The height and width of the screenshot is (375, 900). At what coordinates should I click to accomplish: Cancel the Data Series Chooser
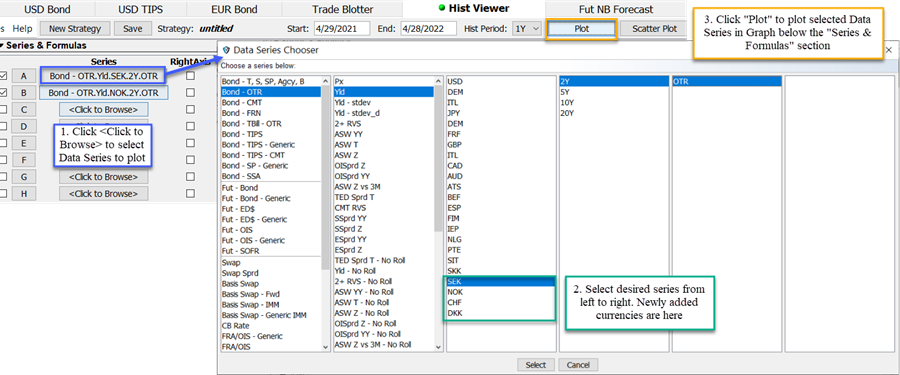click(x=578, y=365)
